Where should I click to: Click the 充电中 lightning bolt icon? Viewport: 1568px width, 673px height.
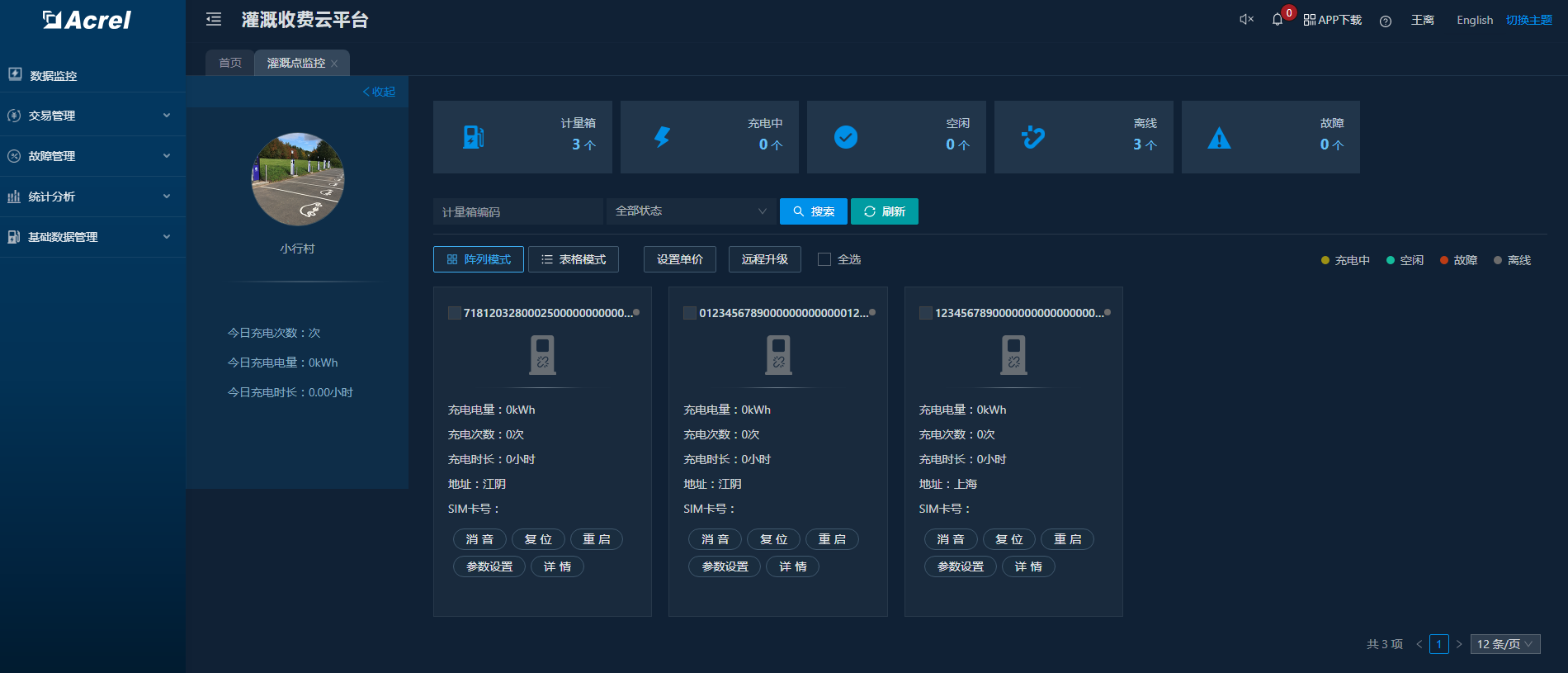pyautogui.click(x=662, y=137)
